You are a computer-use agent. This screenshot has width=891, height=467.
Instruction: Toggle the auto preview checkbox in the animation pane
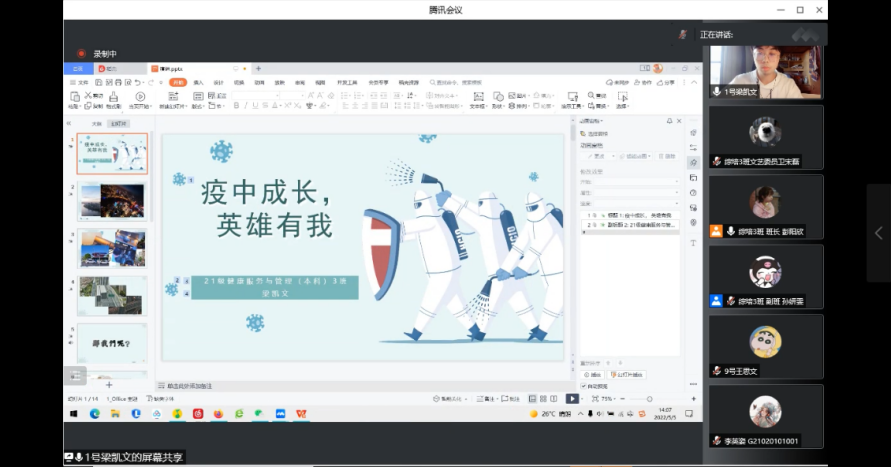point(584,385)
